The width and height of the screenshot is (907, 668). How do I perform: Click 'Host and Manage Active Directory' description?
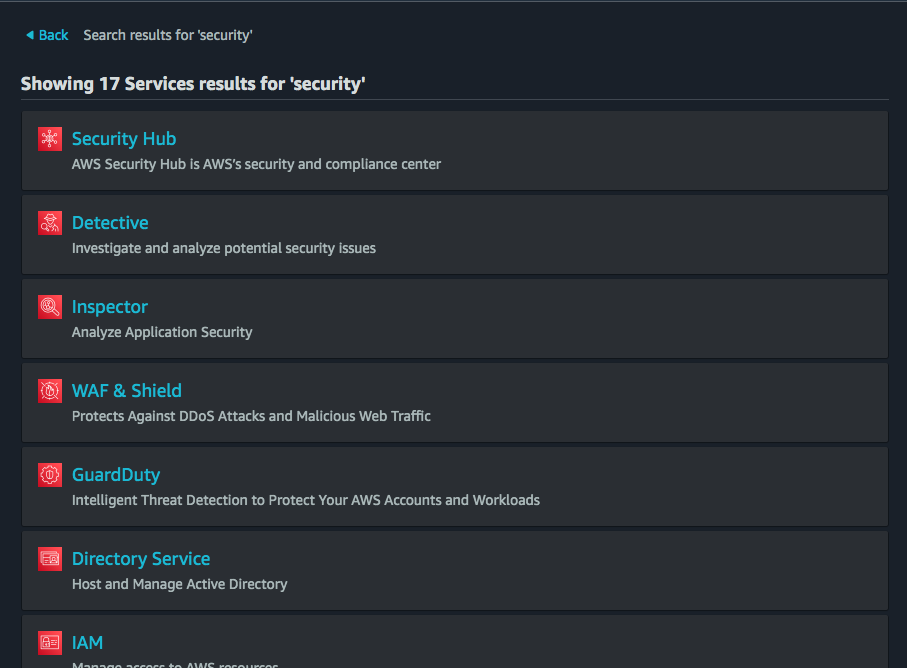coord(179,584)
